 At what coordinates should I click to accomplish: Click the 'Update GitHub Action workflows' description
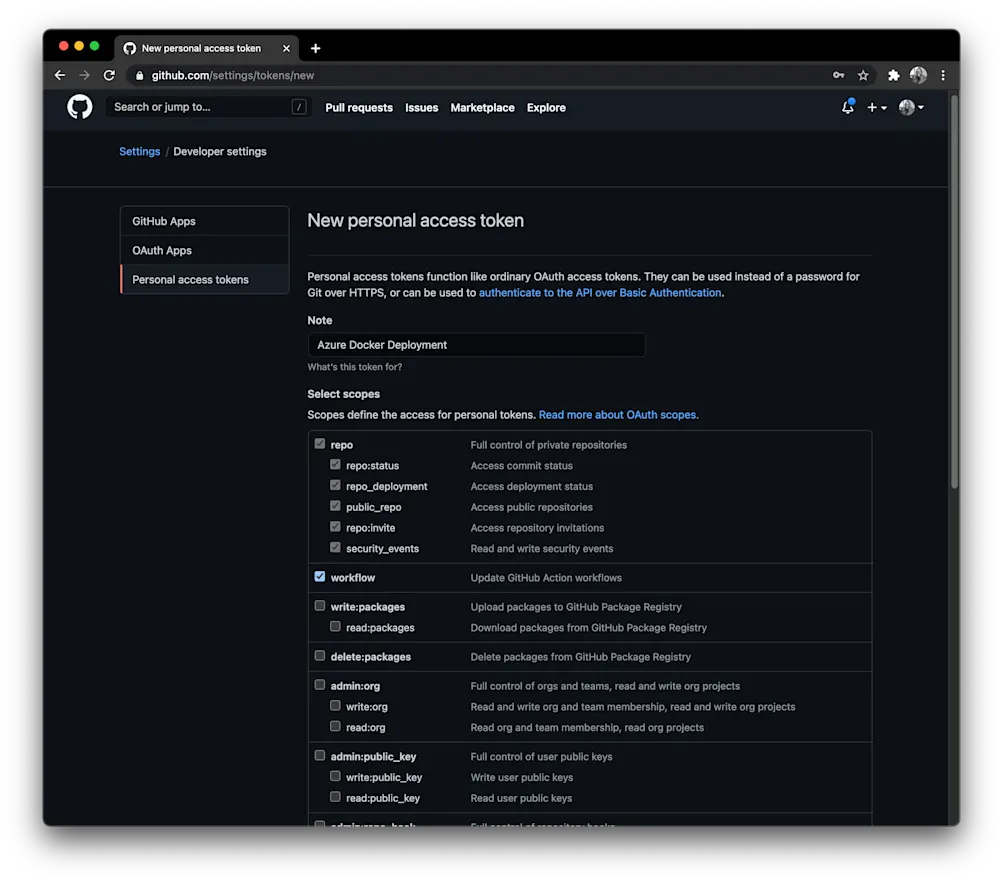[546, 578]
